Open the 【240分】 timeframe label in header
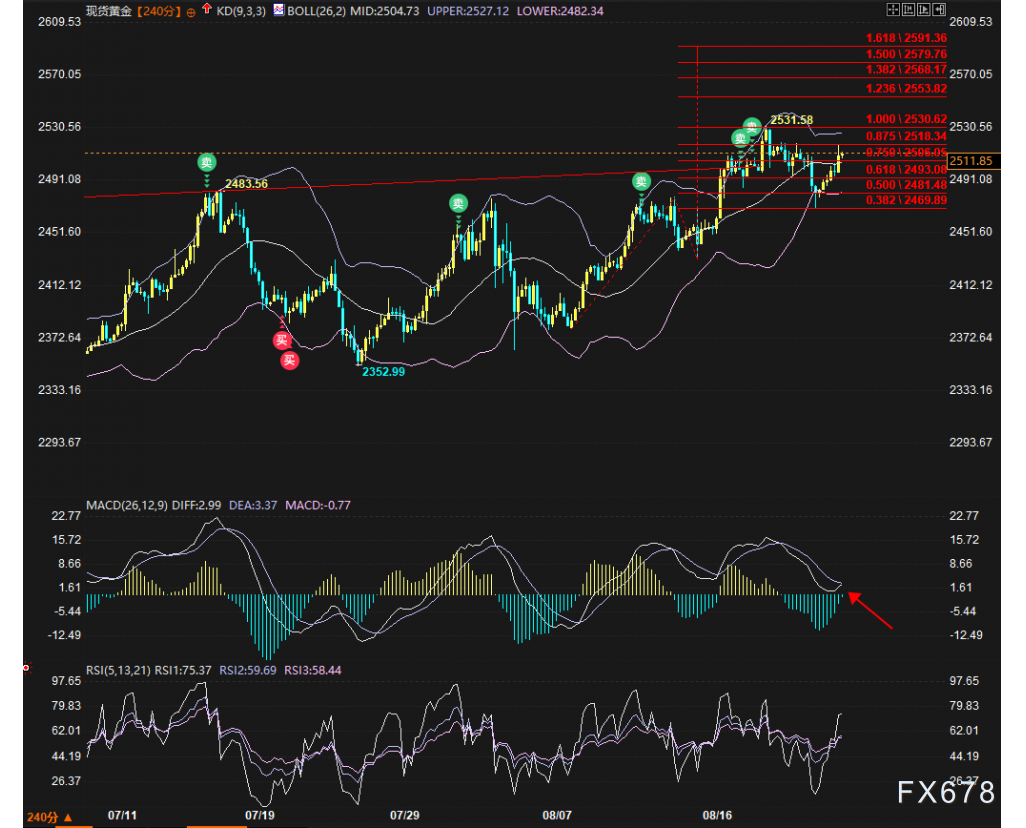1026x828 pixels. coord(159,11)
